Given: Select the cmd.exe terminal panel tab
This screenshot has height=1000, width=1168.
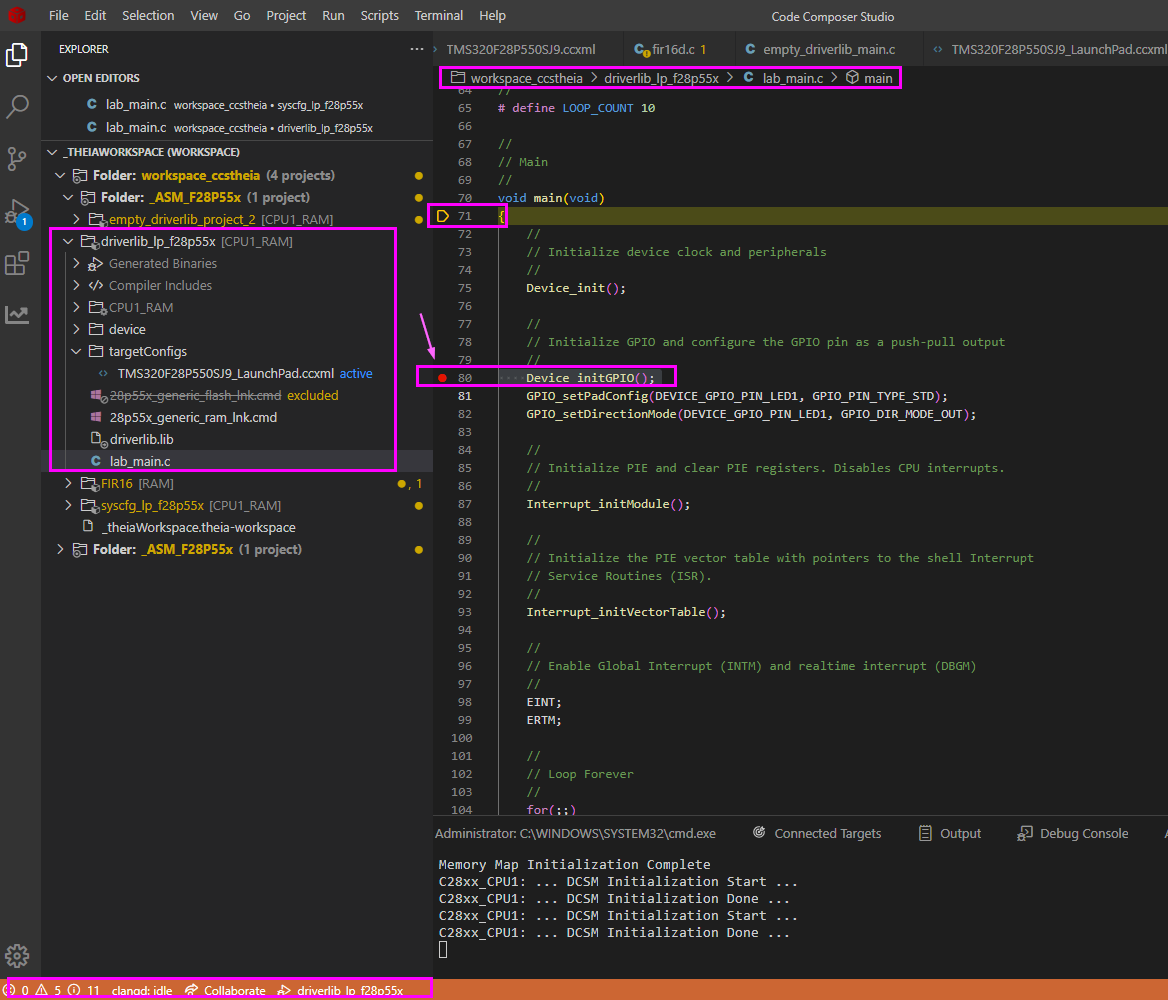Looking at the screenshot, I should tap(575, 834).
